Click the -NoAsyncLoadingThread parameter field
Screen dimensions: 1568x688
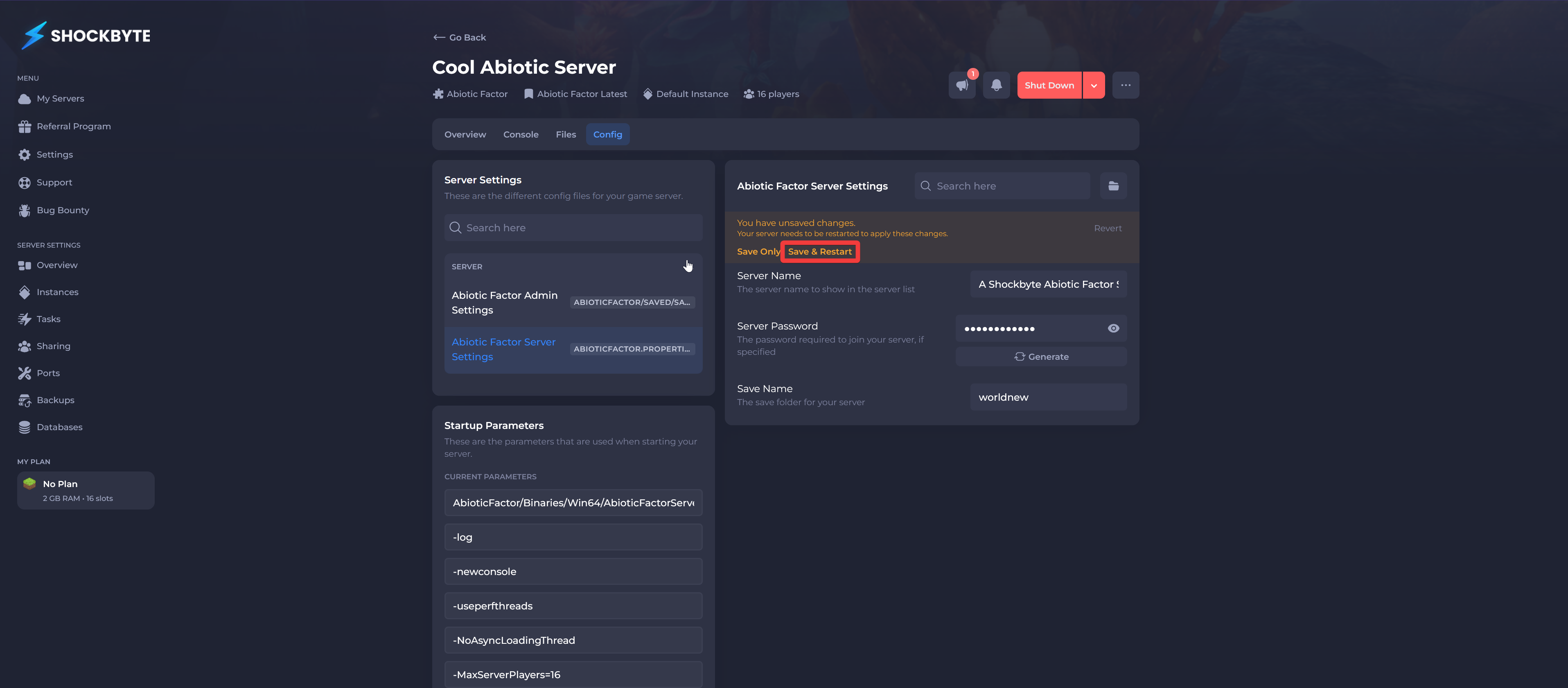tap(573, 641)
